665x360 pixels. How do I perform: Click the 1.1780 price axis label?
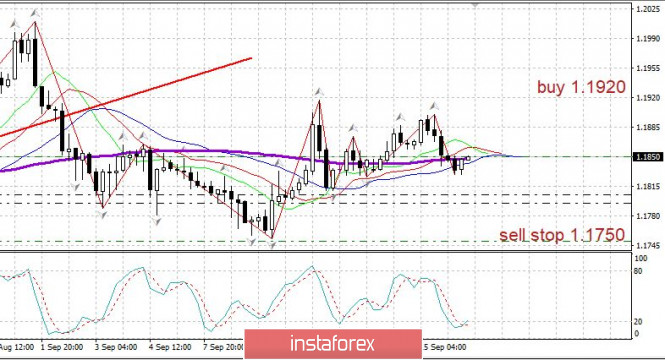pyautogui.click(x=648, y=216)
